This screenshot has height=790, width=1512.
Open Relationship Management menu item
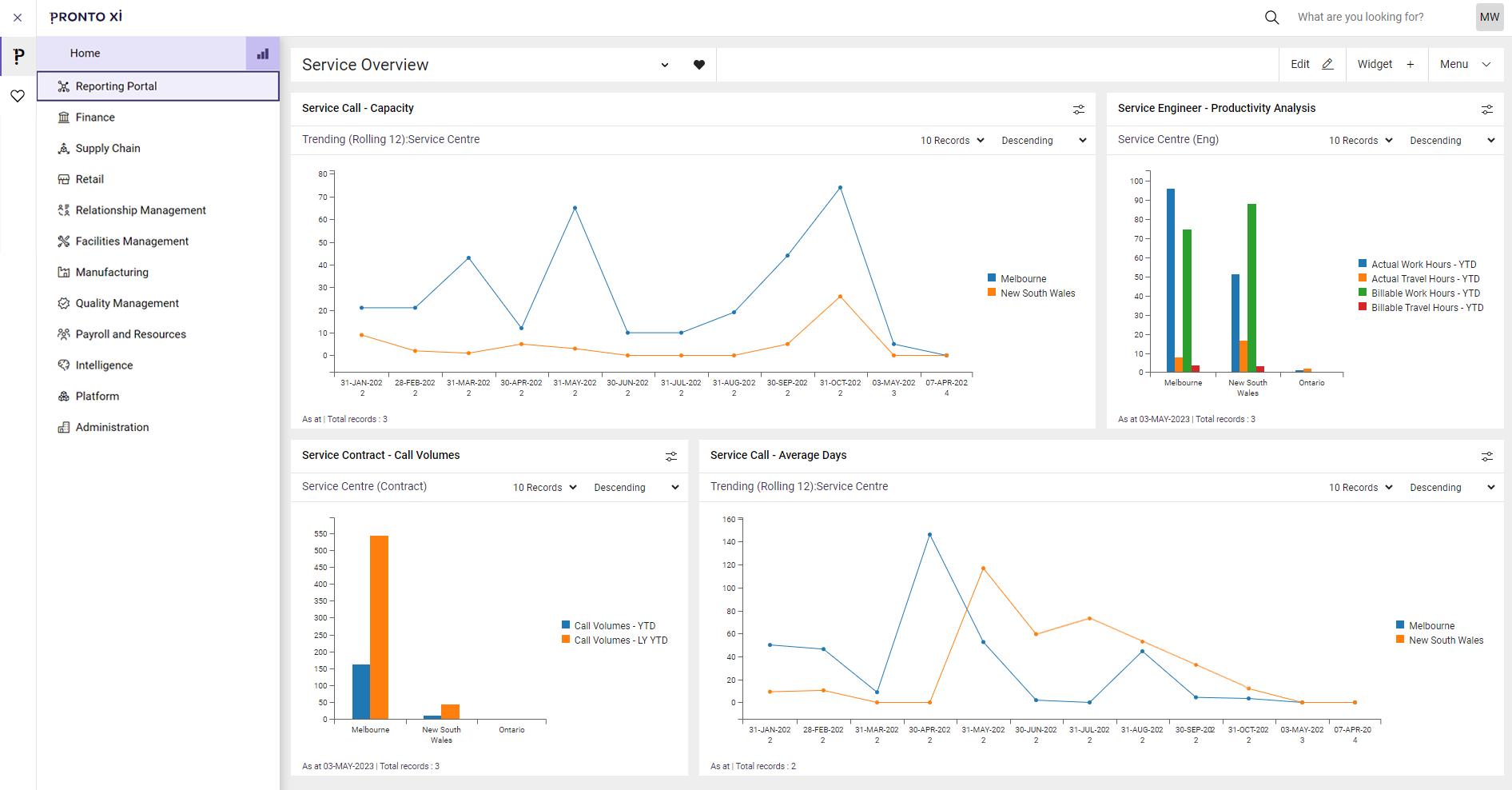pos(158,210)
